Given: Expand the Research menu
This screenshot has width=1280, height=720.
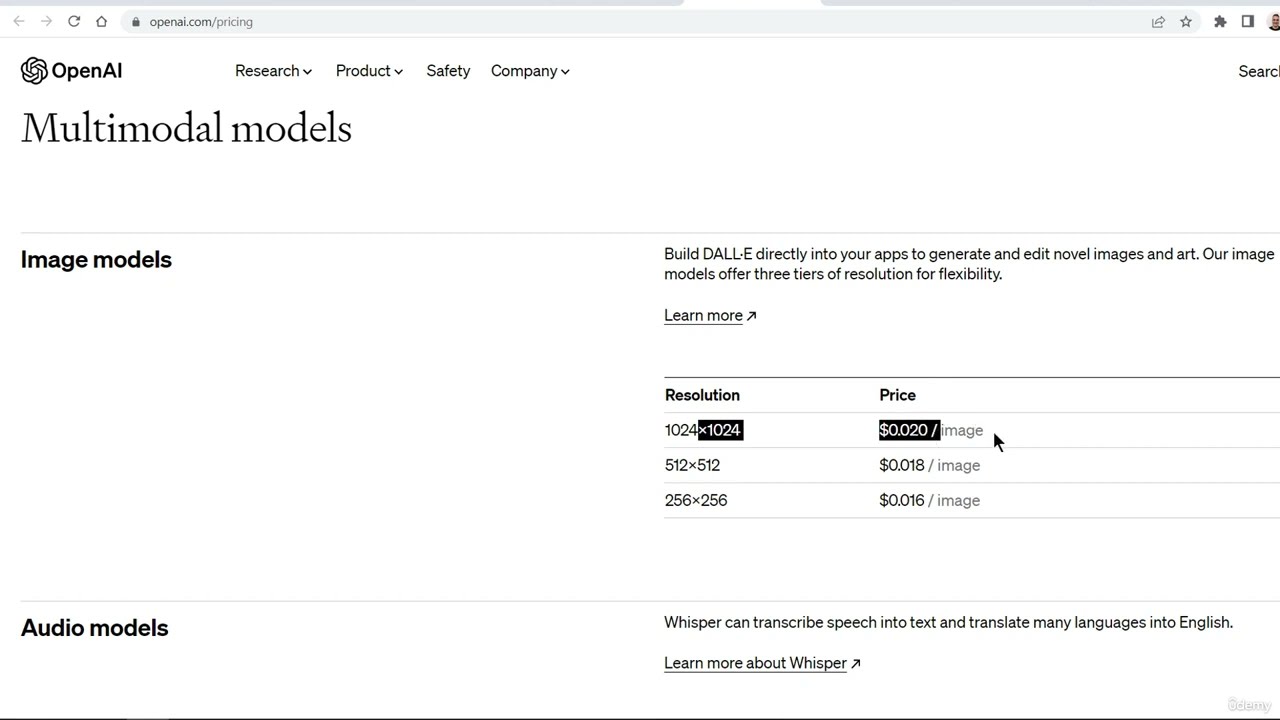Looking at the screenshot, I should (x=273, y=71).
